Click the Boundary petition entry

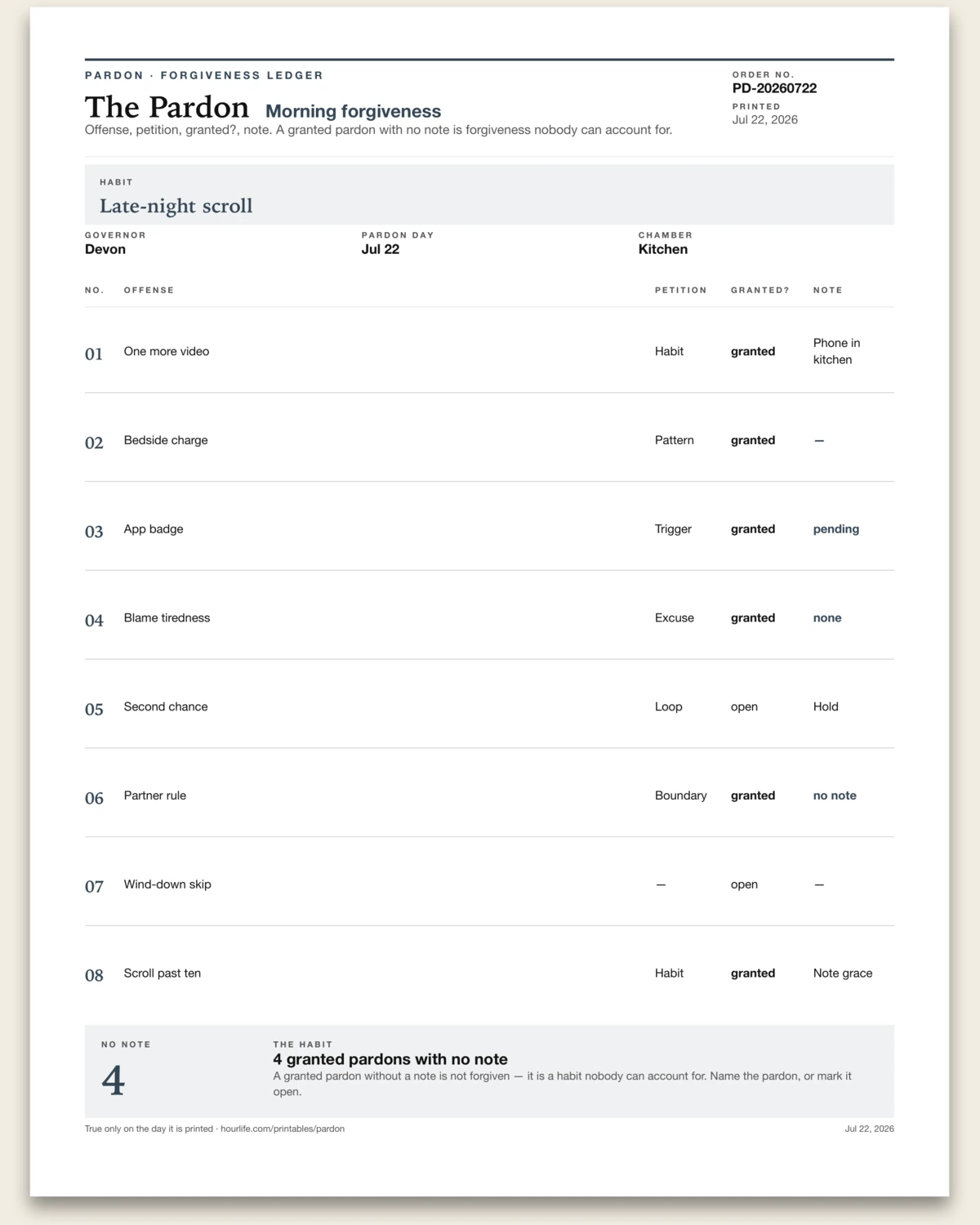pyautogui.click(x=681, y=795)
